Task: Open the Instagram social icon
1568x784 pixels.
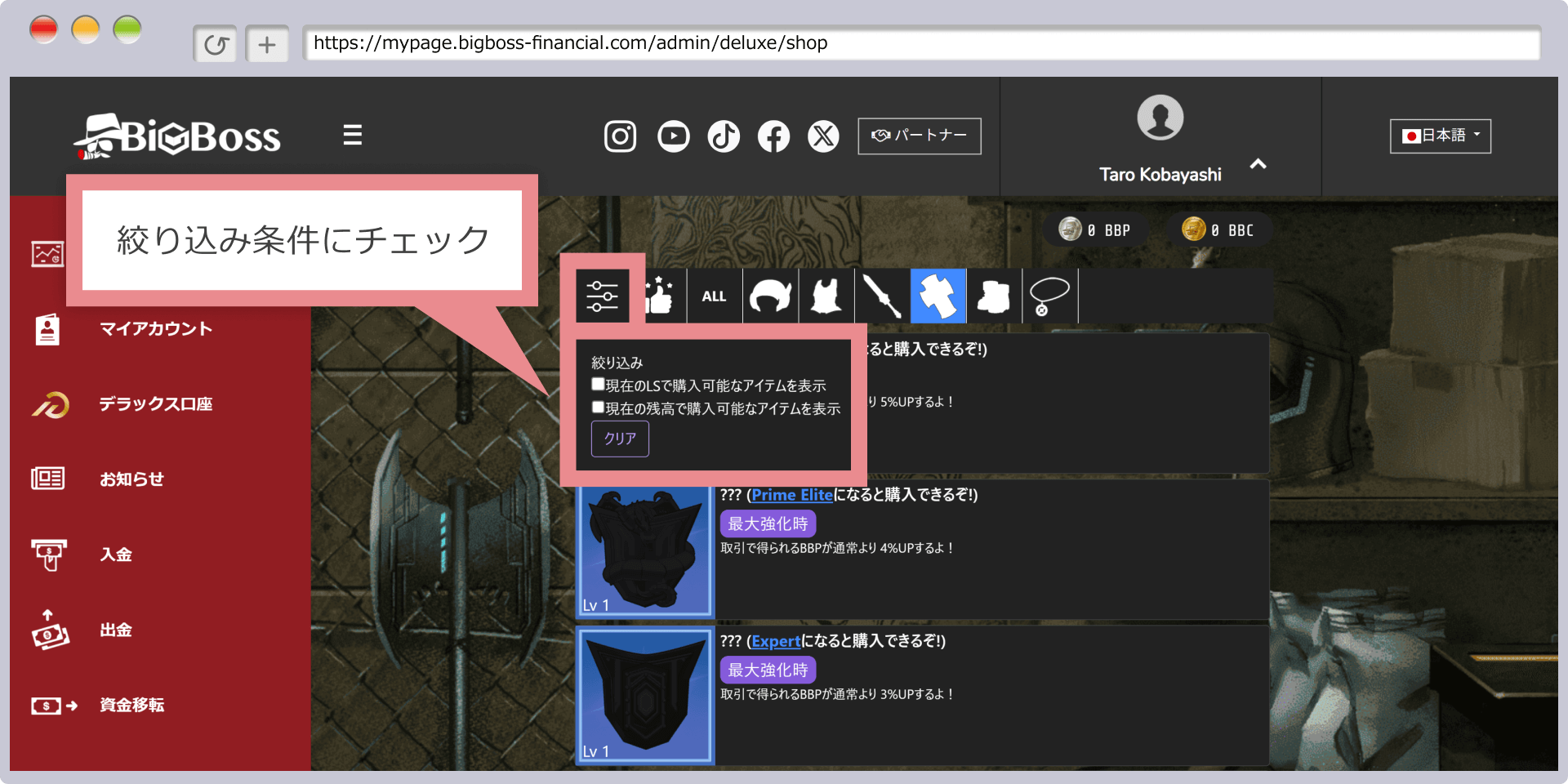Action: [x=620, y=136]
